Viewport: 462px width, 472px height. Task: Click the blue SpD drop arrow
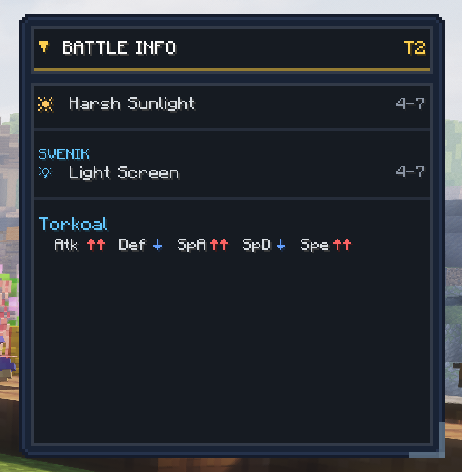[281, 245]
